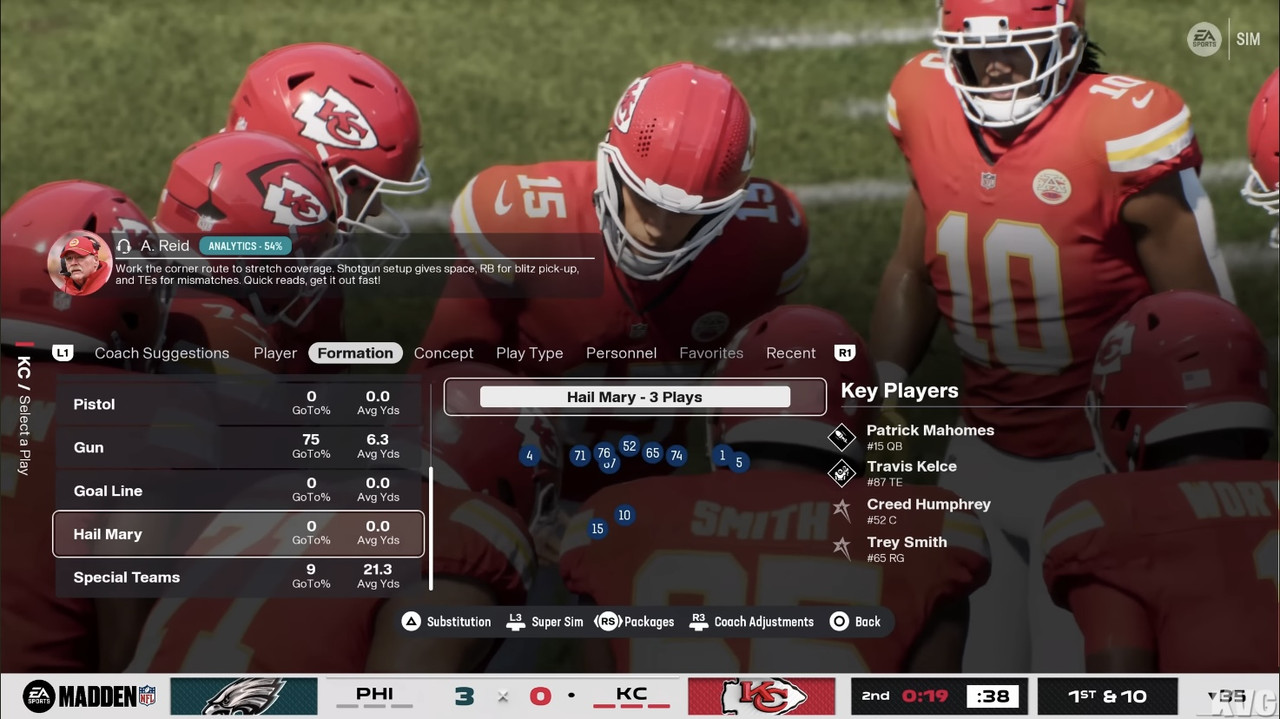
Task: Click Andy Reid coach portrait
Action: (x=80, y=262)
